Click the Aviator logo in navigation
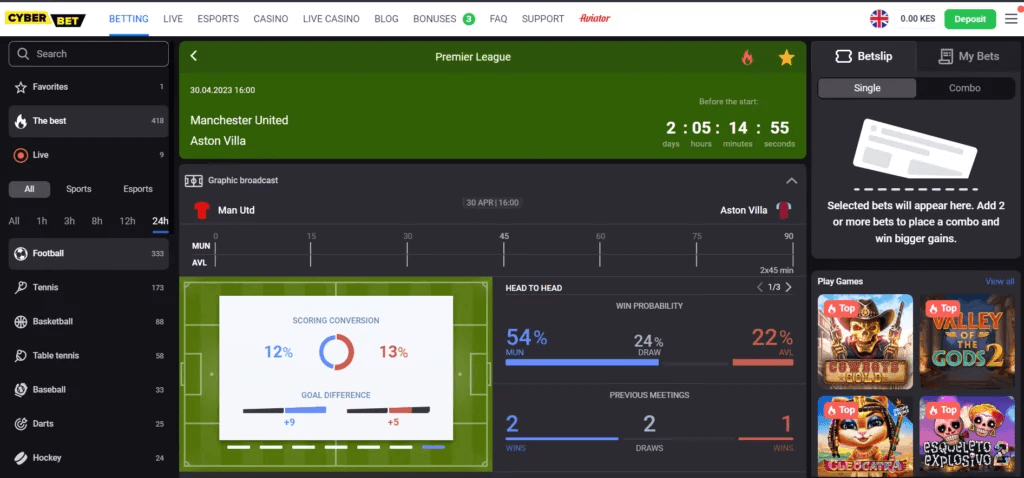This screenshot has height=478, width=1024. click(x=594, y=18)
